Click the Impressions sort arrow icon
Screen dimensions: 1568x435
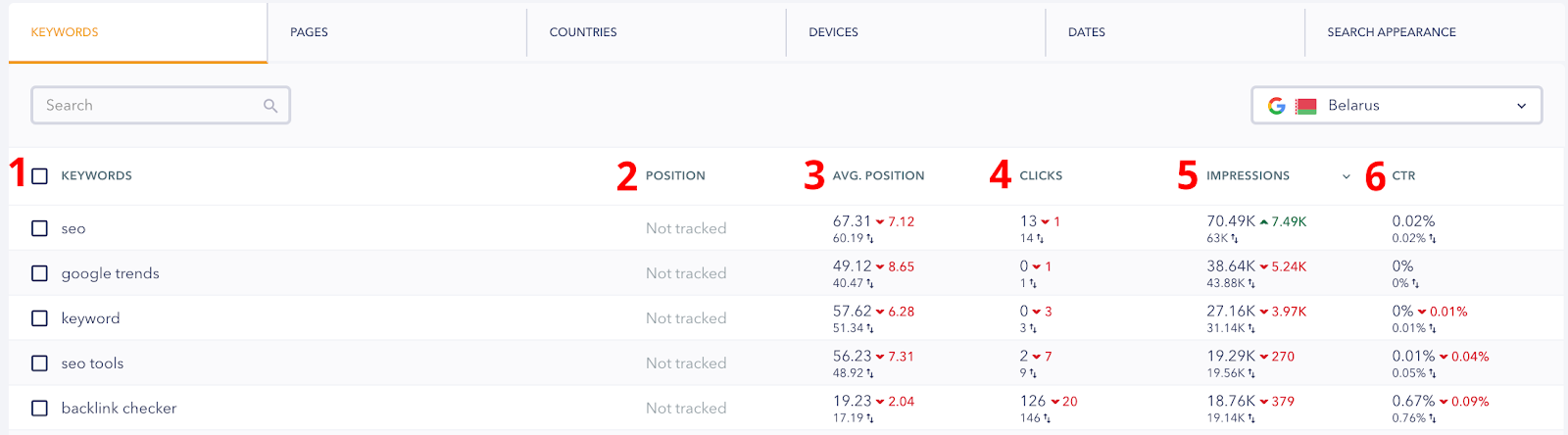(x=1346, y=176)
